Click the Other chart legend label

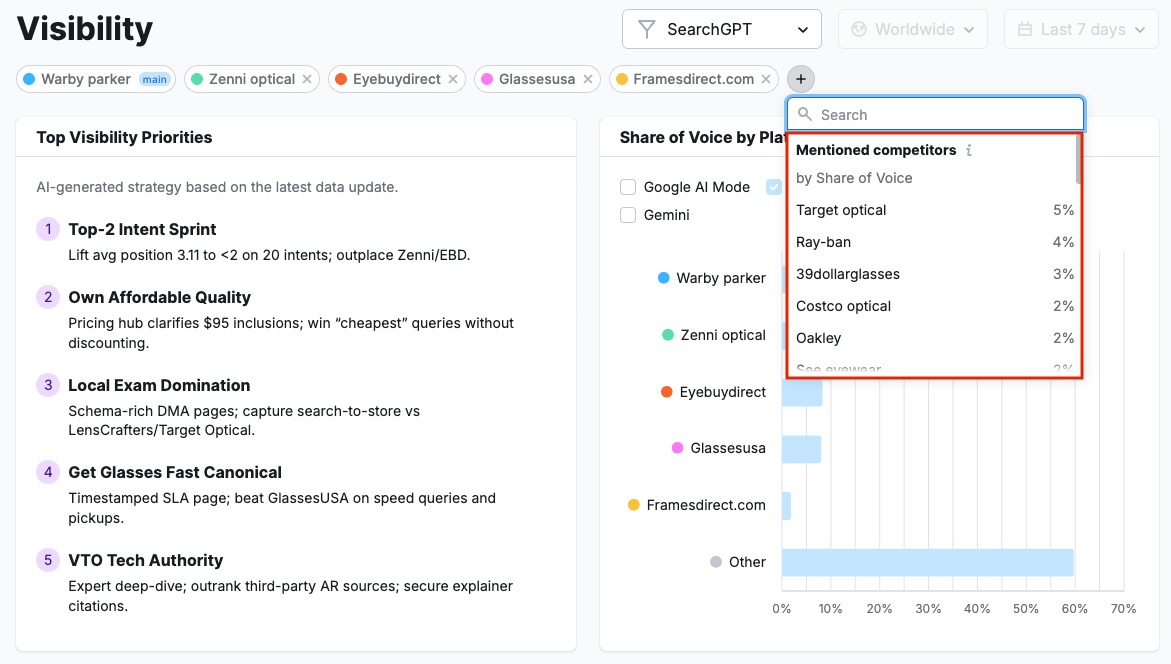[747, 562]
